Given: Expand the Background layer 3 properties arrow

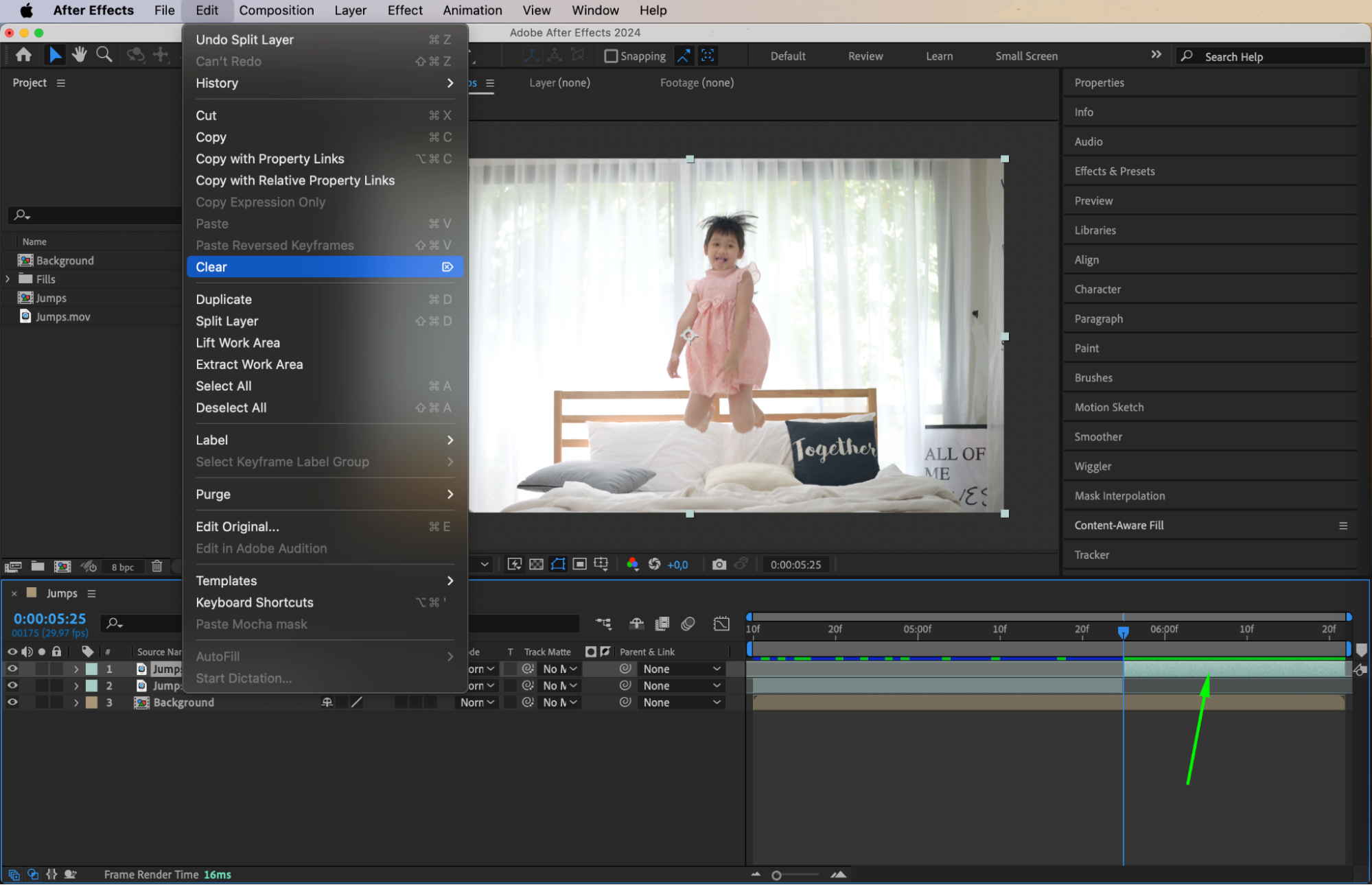Looking at the screenshot, I should tap(76, 703).
